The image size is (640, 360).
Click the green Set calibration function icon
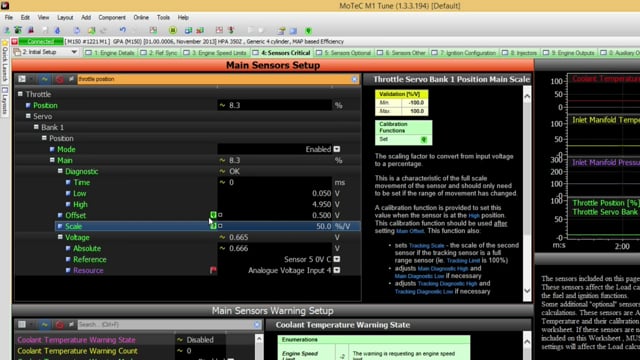[424, 140]
